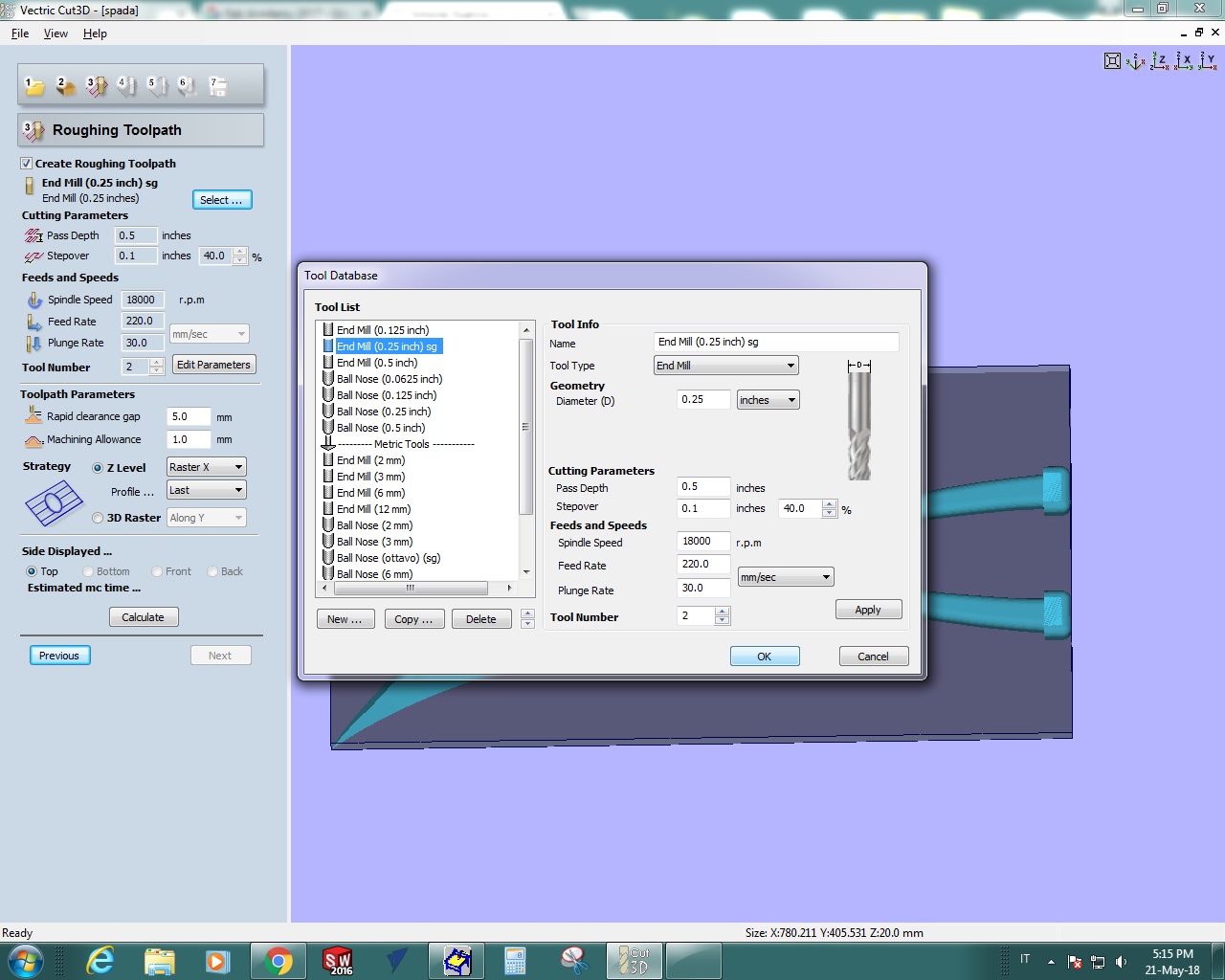Click the Select ... tool button
Image resolution: width=1225 pixels, height=980 pixels.
coord(222,200)
